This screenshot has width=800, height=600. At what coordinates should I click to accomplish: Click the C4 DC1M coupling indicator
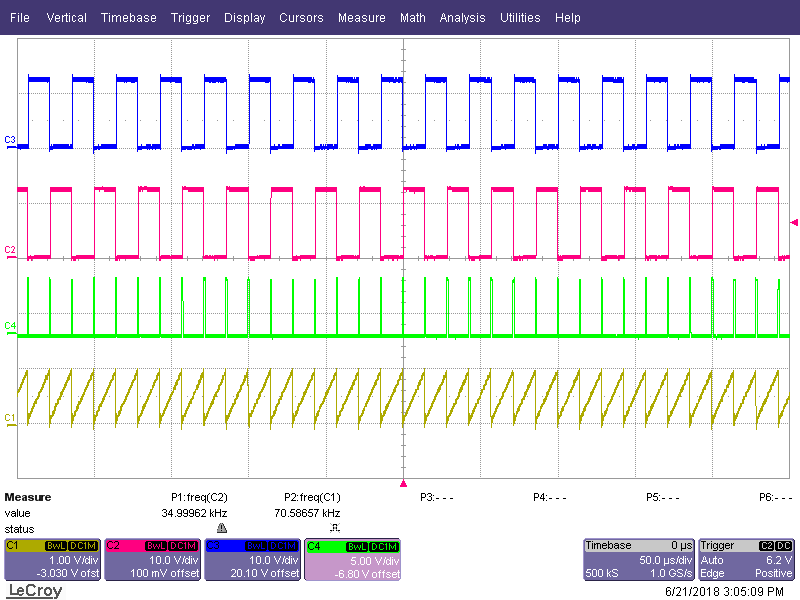click(x=383, y=546)
